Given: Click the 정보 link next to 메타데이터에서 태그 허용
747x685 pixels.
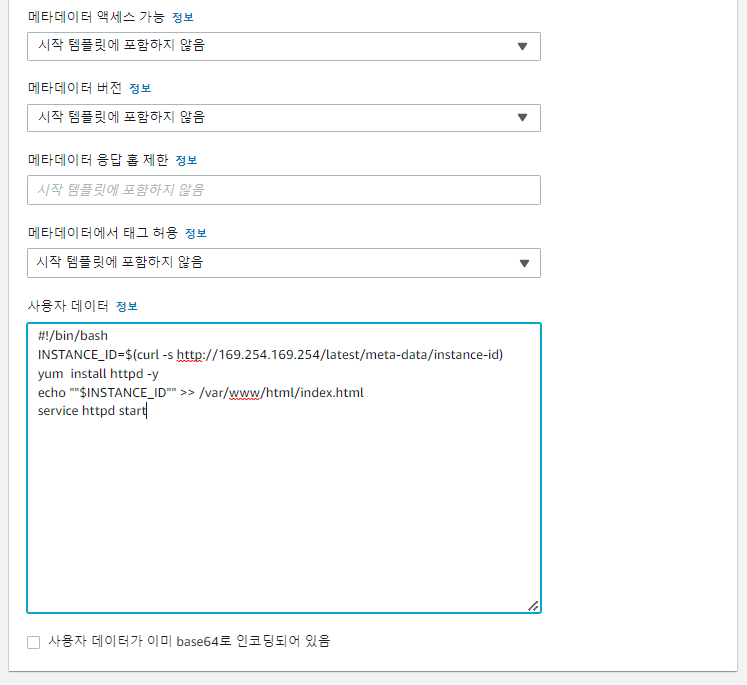Looking at the screenshot, I should [196, 233].
